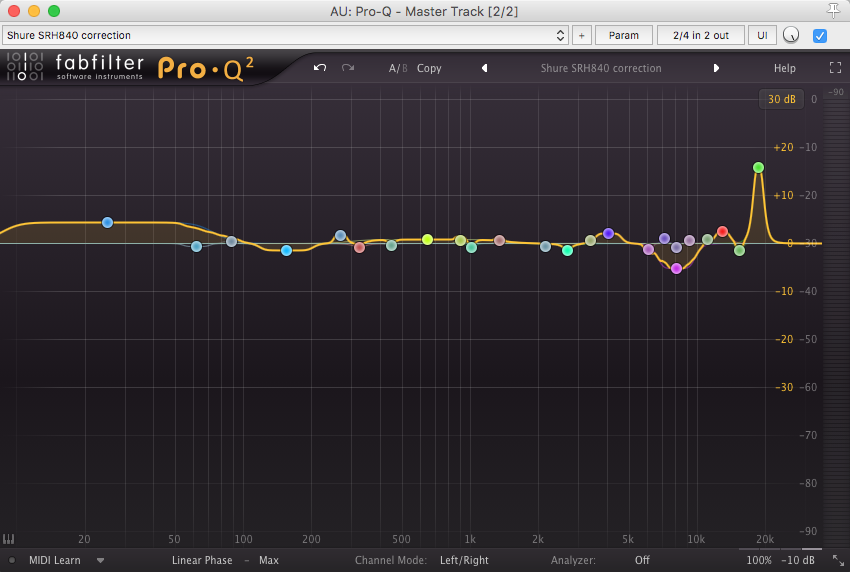The image size is (850, 572).
Task: Toggle the plugin bypass checkbox
Action: [x=820, y=36]
